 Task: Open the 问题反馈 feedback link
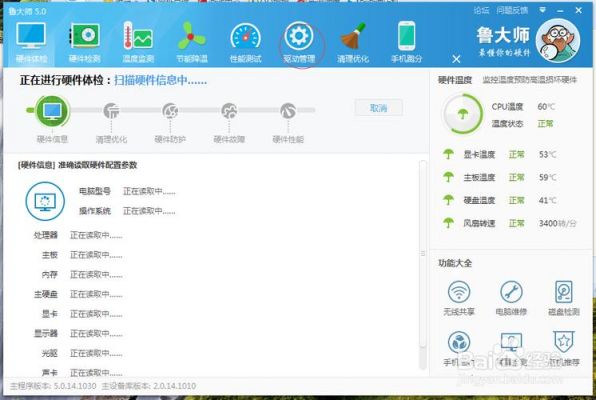click(512, 11)
